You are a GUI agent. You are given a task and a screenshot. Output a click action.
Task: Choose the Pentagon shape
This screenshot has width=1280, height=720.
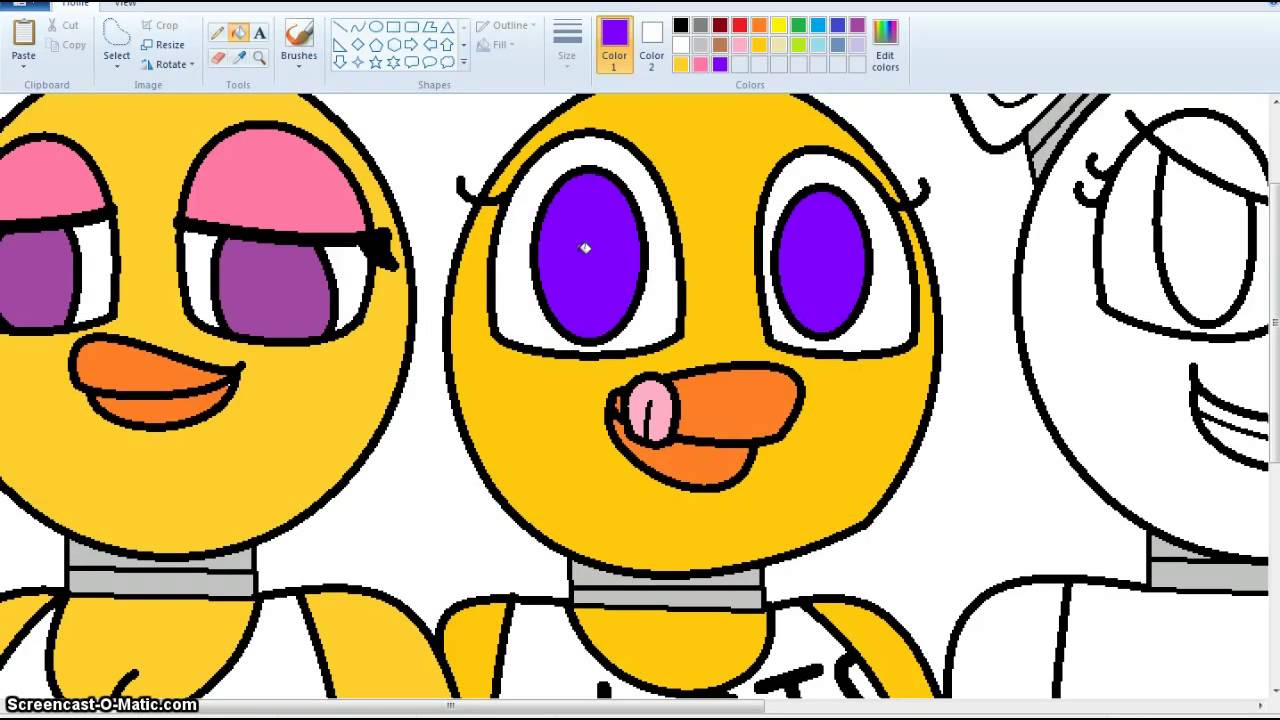click(x=375, y=44)
